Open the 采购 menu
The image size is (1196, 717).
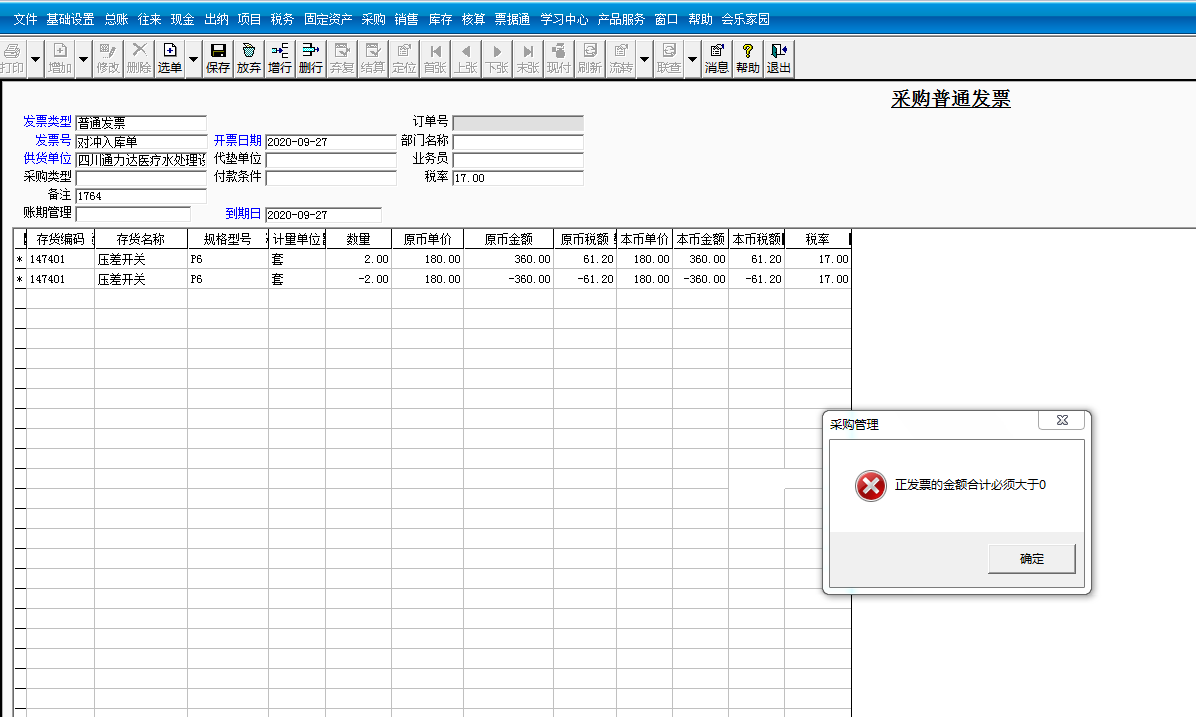click(x=374, y=19)
